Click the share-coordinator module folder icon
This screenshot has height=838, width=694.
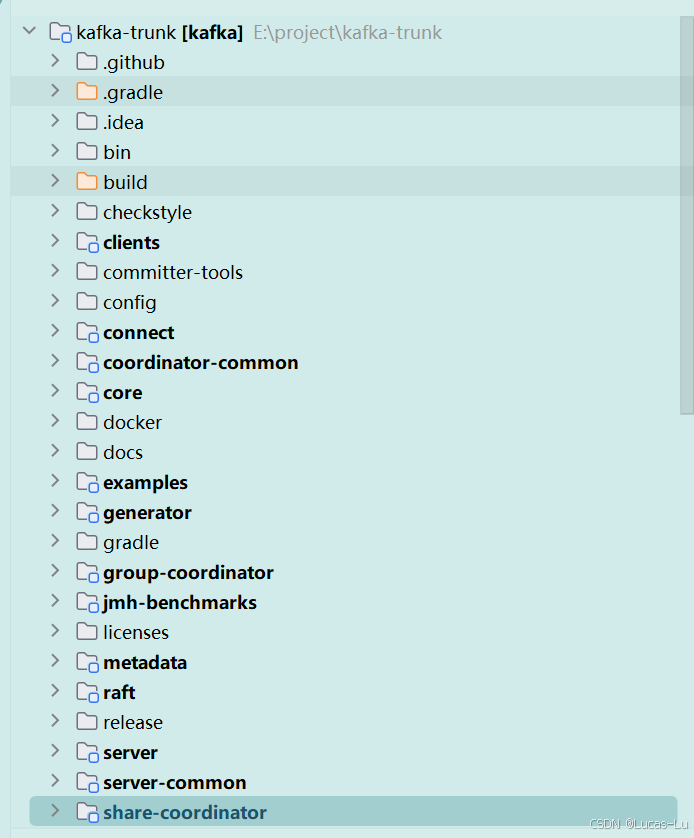pyautogui.click(x=88, y=812)
